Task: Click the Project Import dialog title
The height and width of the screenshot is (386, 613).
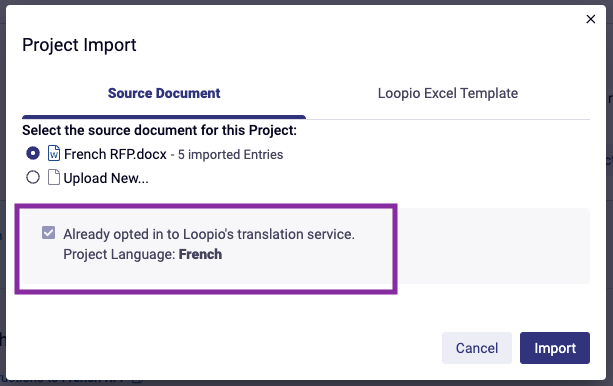Action: point(79,45)
